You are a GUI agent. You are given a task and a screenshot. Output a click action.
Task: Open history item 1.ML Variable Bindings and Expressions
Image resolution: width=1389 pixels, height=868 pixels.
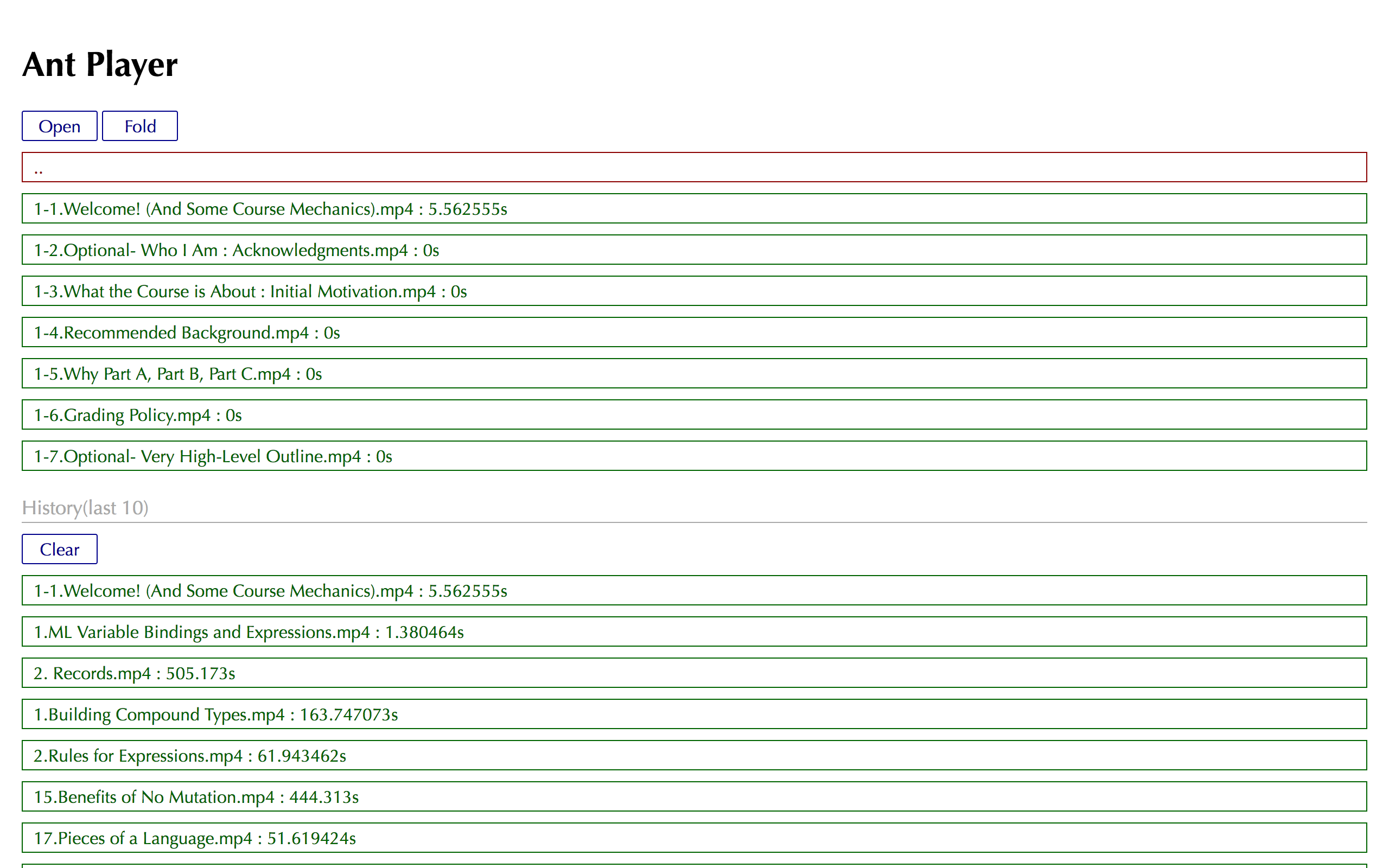694,631
